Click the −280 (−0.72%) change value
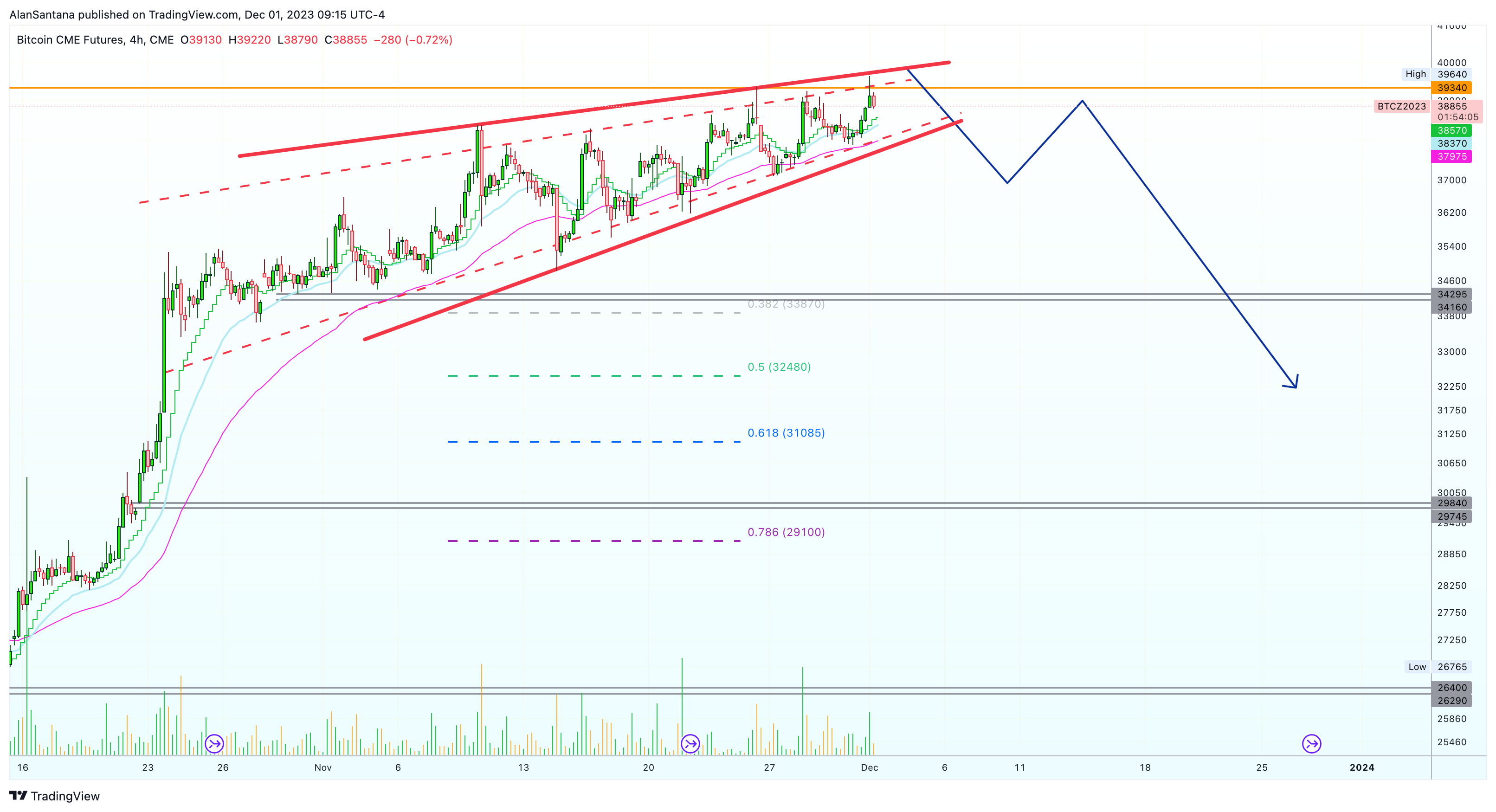Screen dimensions: 1496x812 [413, 40]
